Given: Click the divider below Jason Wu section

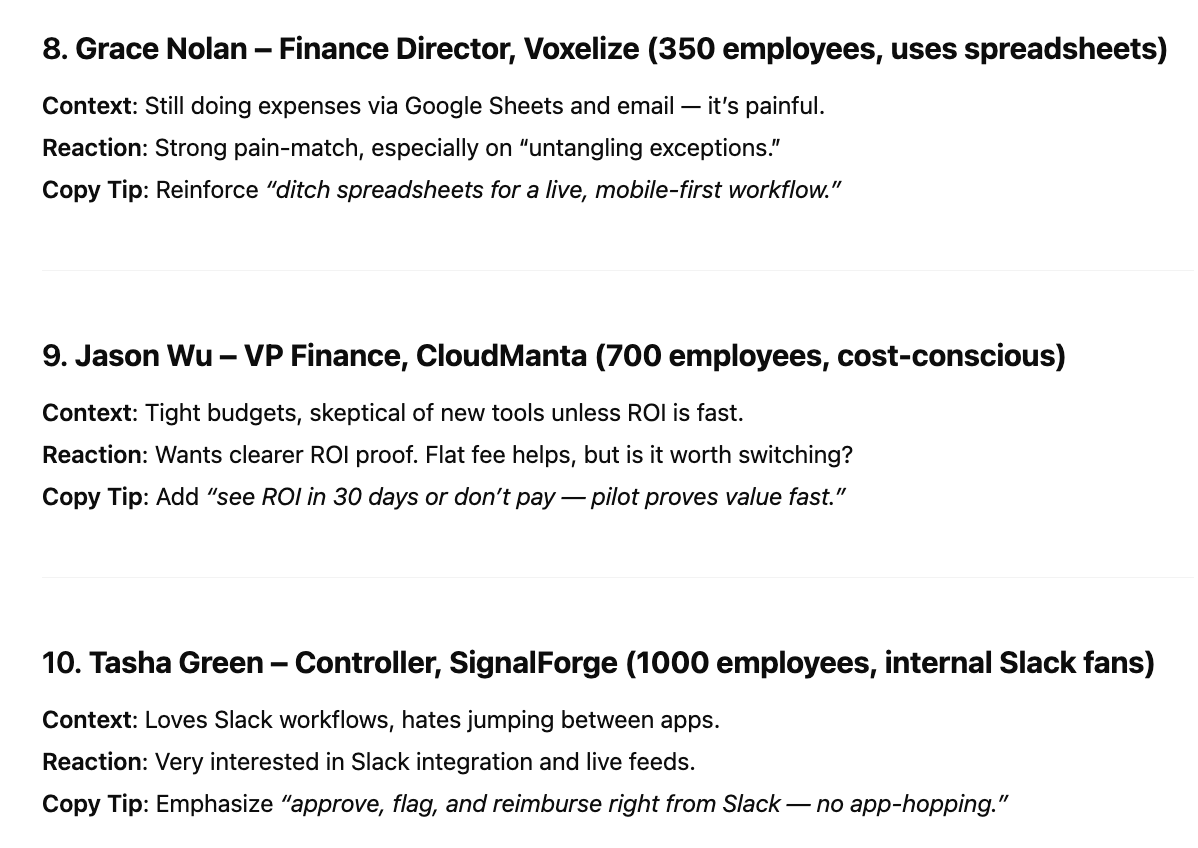Looking at the screenshot, I should (x=617, y=578).
